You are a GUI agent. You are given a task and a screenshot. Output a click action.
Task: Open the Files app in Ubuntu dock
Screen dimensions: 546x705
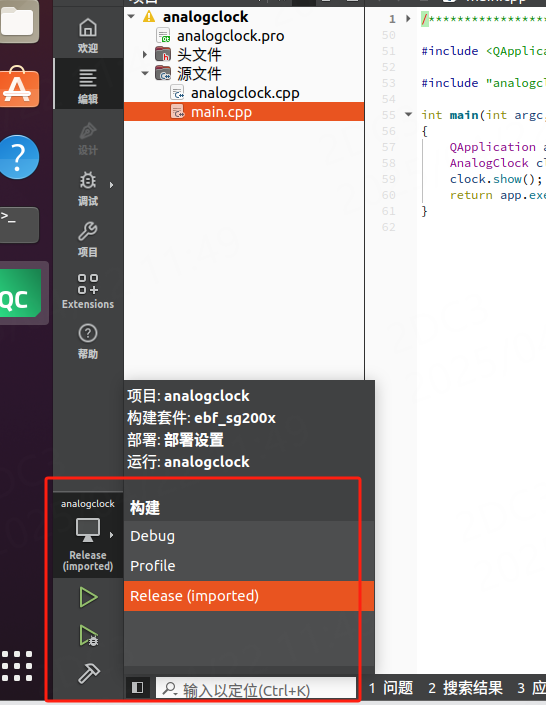(18, 20)
